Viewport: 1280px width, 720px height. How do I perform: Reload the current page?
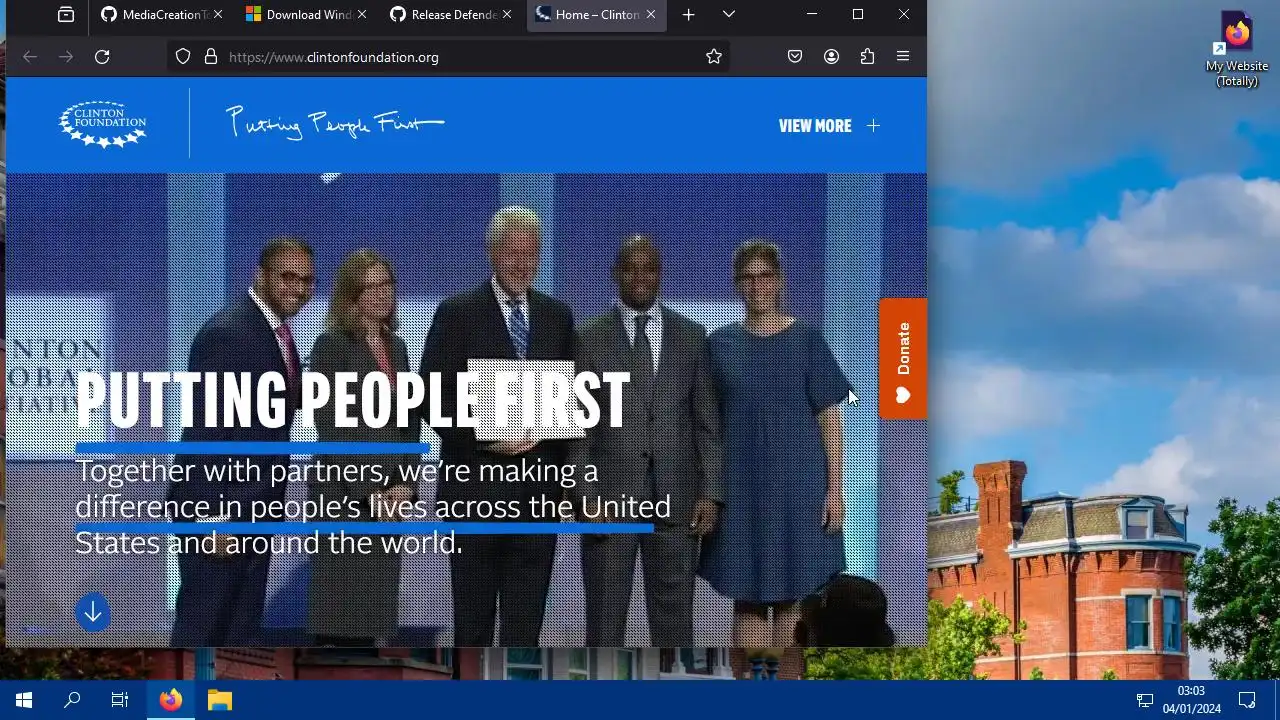pyautogui.click(x=102, y=57)
